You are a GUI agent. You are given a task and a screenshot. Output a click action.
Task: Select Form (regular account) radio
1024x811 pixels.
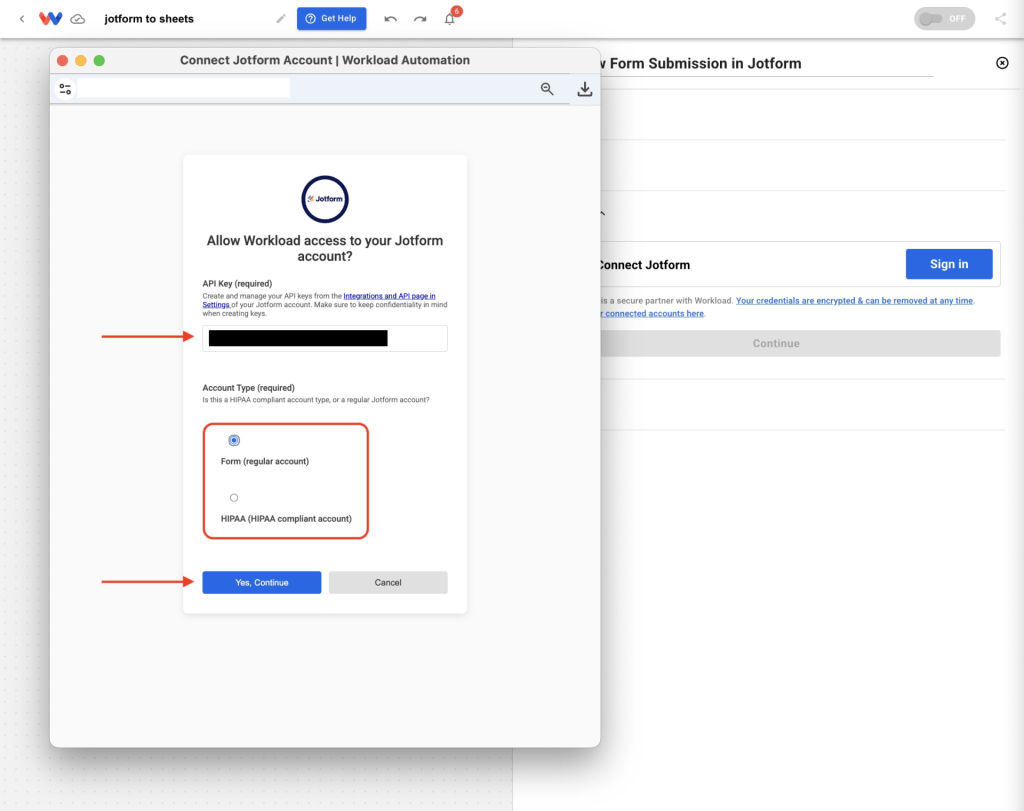(x=234, y=440)
